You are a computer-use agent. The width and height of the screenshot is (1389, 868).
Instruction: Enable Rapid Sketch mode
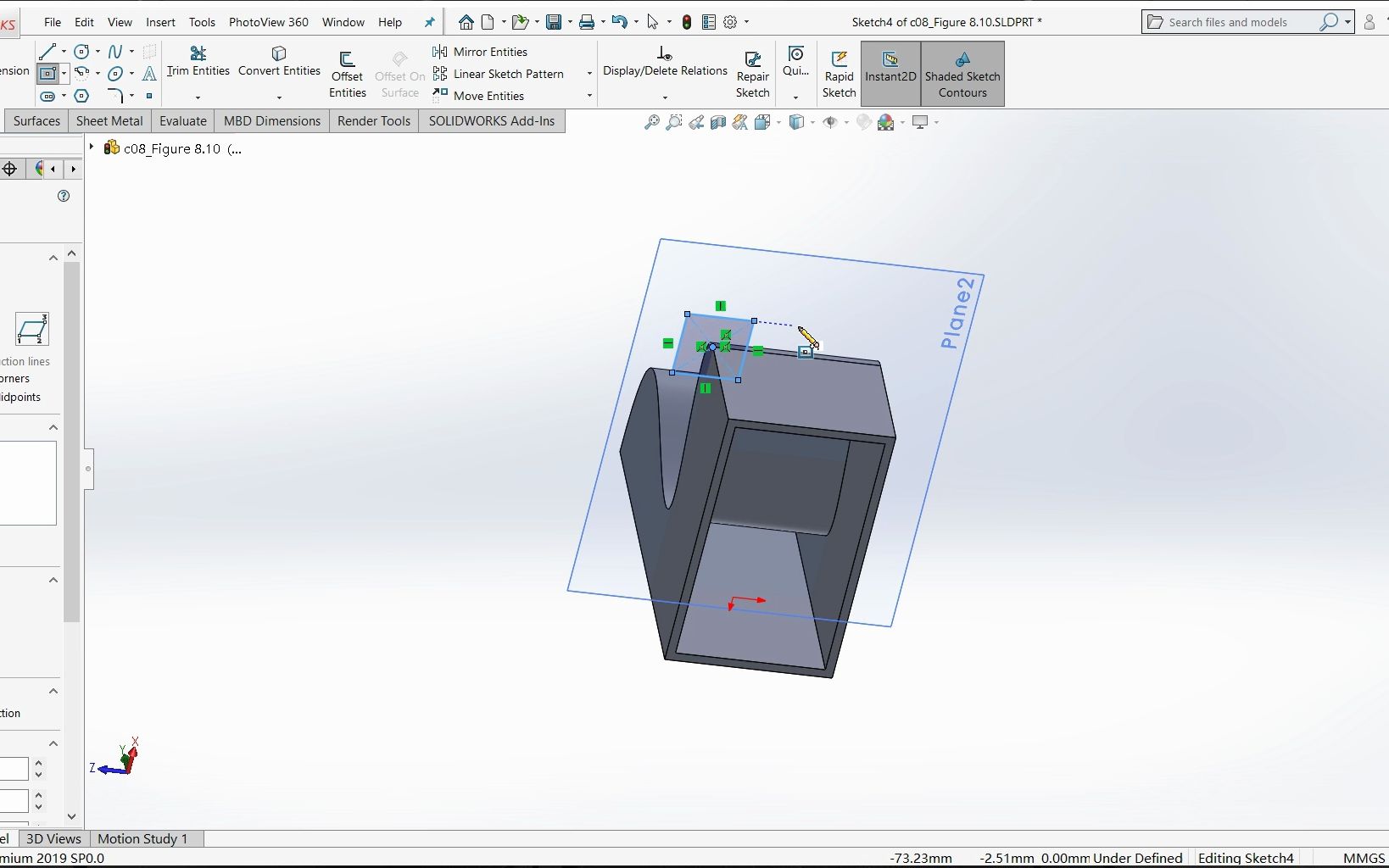coord(839,74)
